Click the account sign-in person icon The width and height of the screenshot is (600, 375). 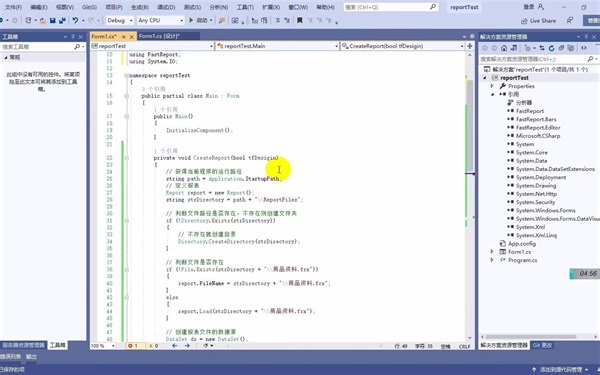point(541,7)
